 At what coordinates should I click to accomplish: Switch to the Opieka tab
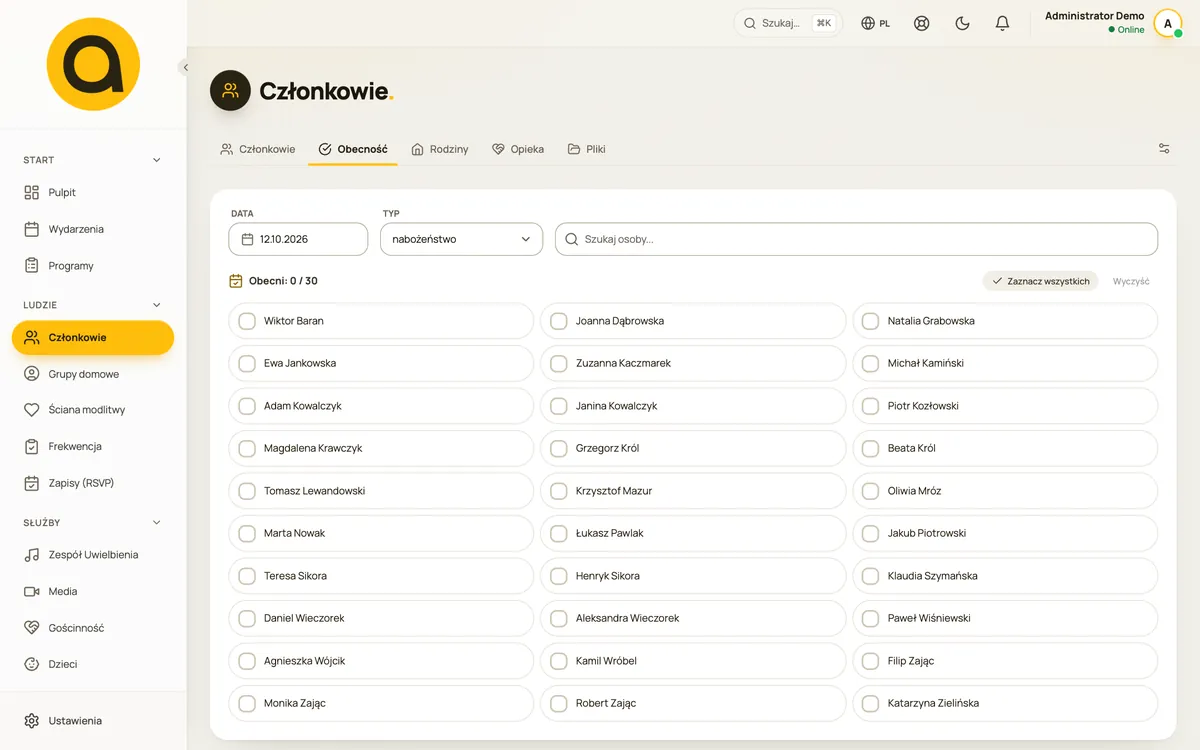click(518, 149)
